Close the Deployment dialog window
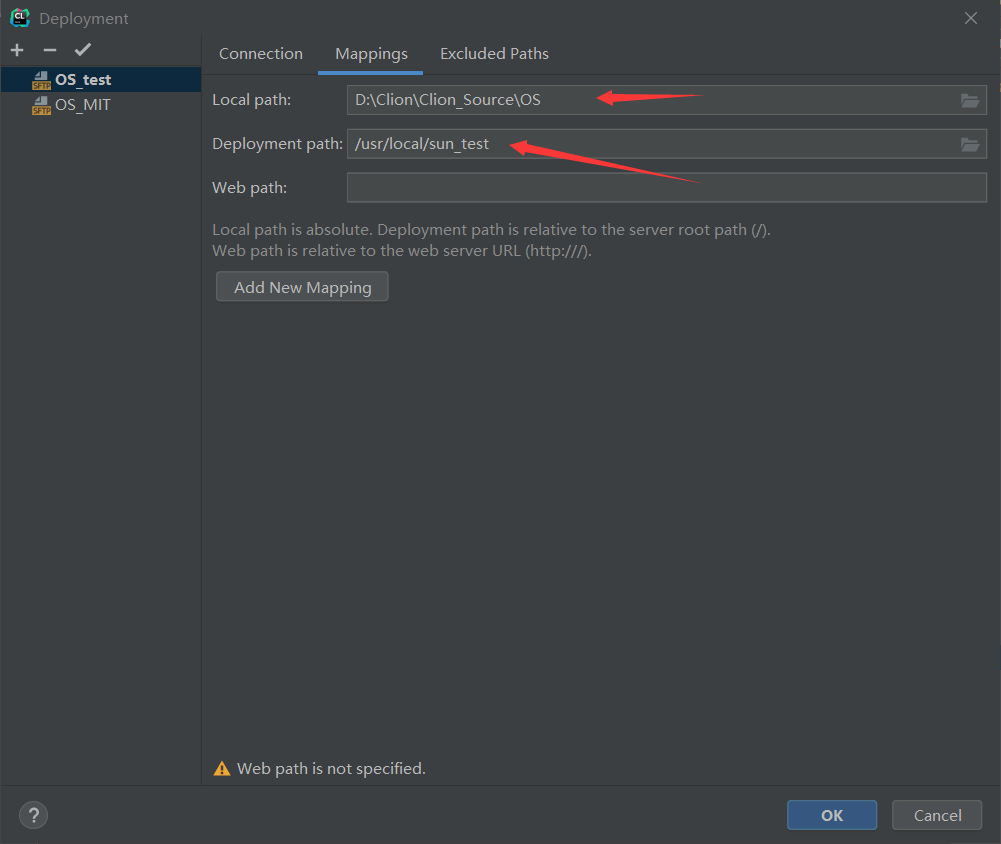The width and height of the screenshot is (1001, 844). pyautogui.click(x=970, y=18)
